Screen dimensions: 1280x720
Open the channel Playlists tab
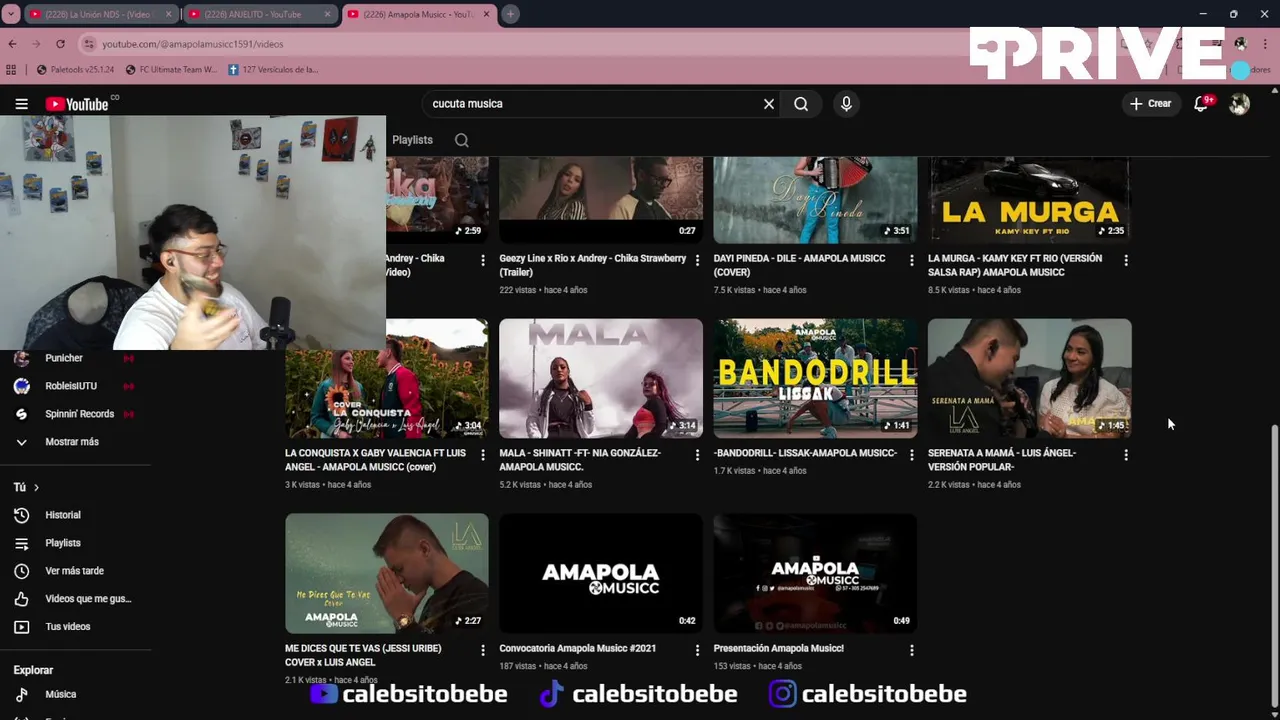pos(412,140)
